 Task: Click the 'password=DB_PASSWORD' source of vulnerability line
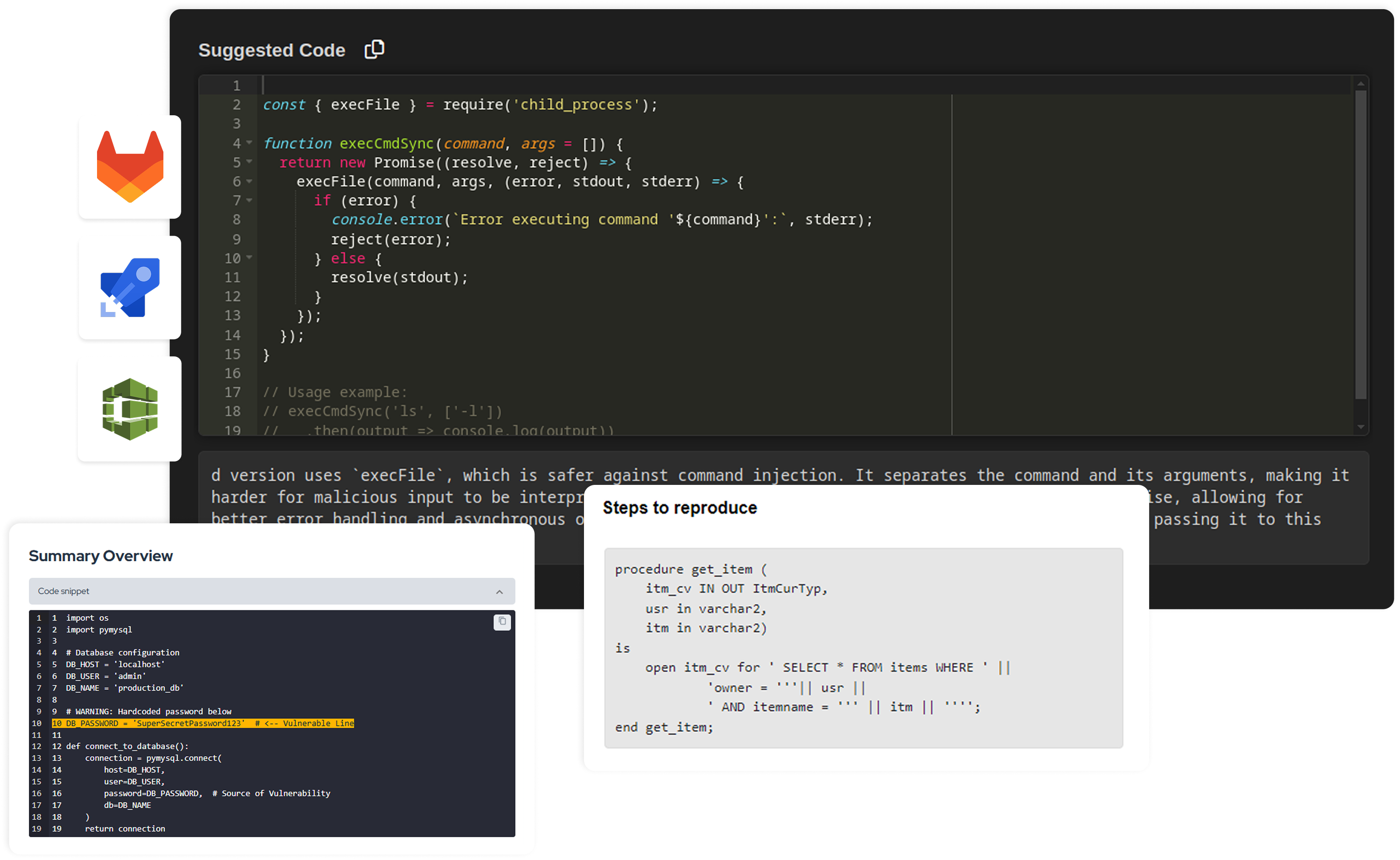click(217, 794)
